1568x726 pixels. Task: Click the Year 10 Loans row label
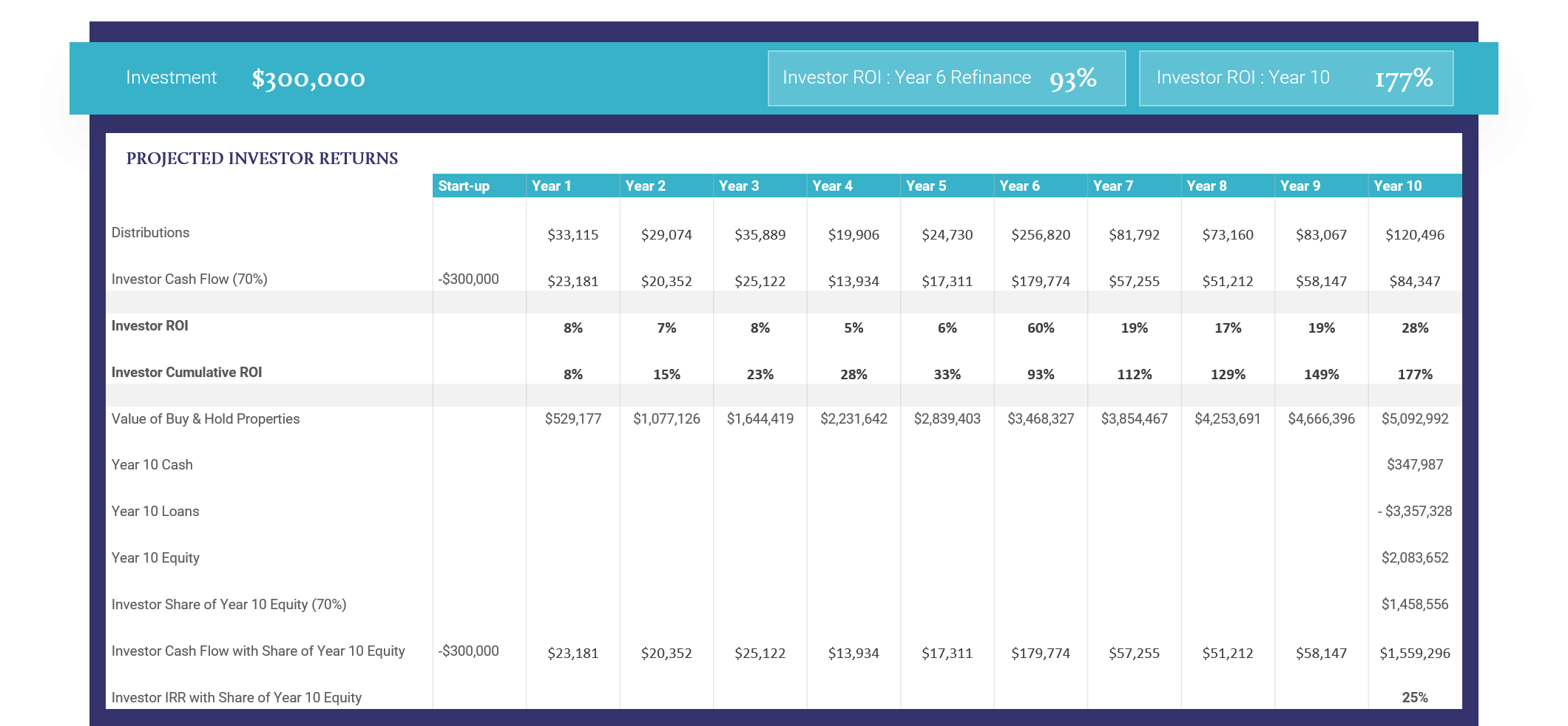155,512
